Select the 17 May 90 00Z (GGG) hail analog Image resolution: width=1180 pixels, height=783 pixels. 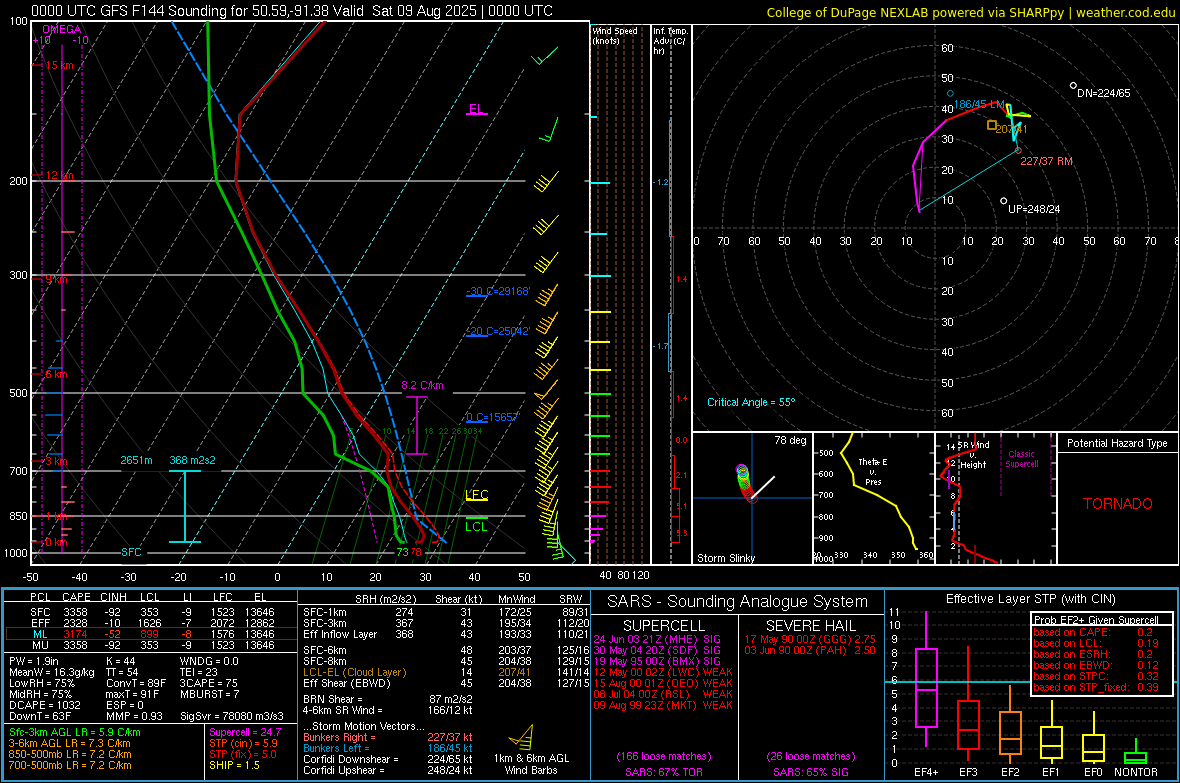point(810,639)
